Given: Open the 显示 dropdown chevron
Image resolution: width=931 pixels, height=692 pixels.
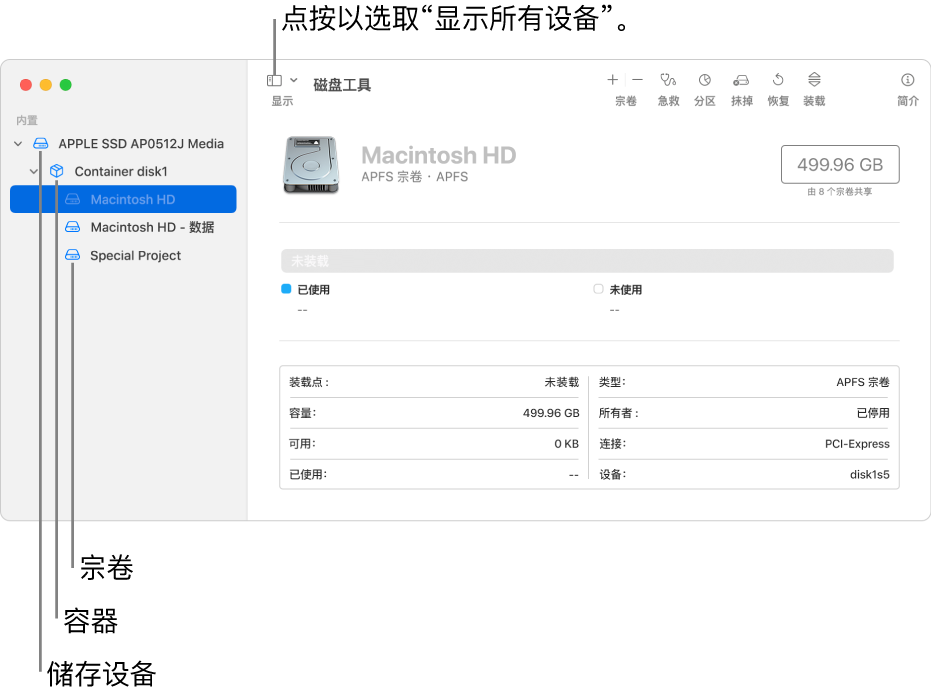Looking at the screenshot, I should (293, 80).
